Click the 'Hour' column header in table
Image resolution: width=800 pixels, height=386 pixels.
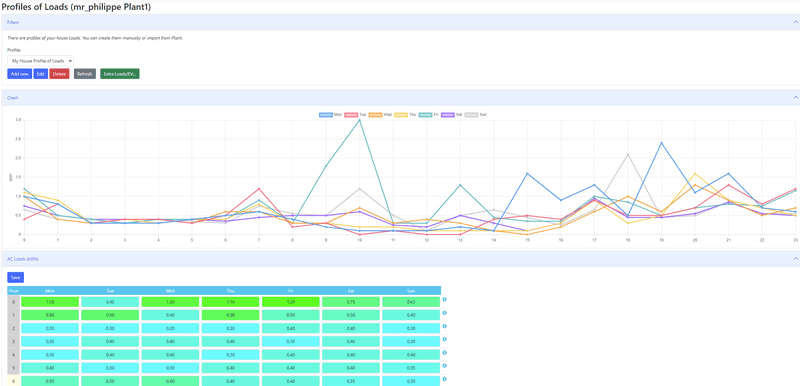pyautogui.click(x=14, y=291)
